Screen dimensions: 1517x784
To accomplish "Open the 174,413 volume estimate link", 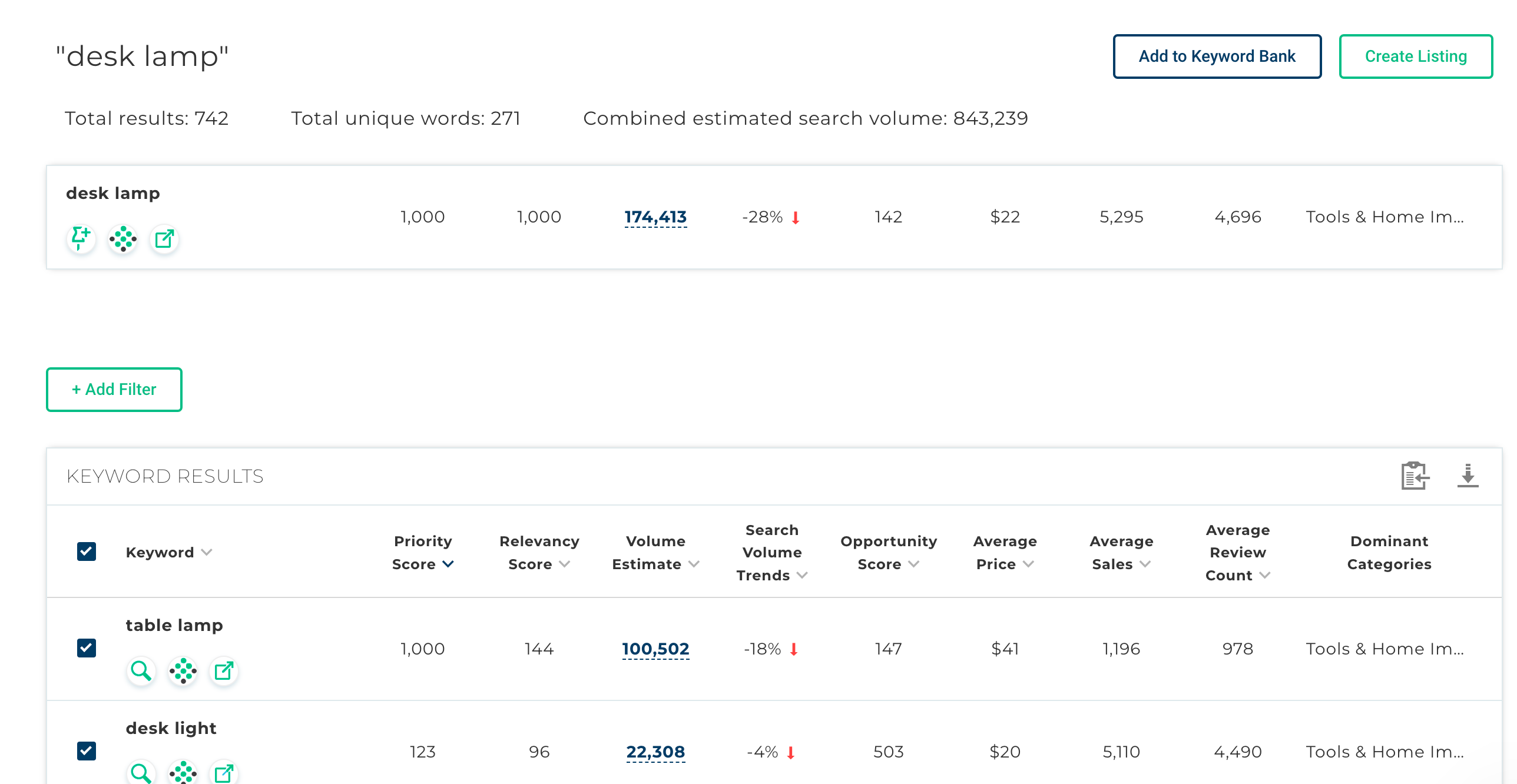I will point(655,217).
